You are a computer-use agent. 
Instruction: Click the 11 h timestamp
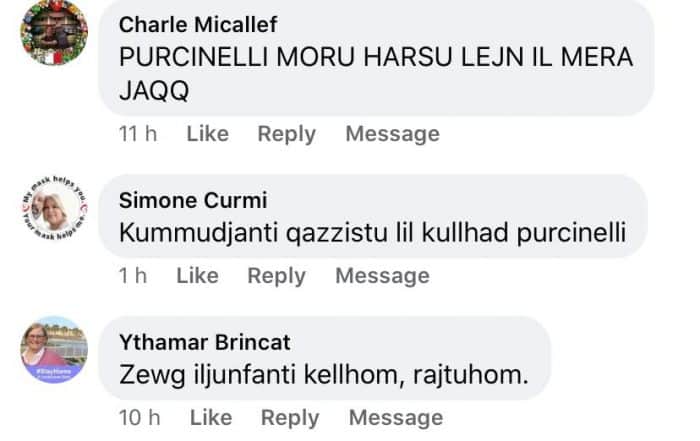click(137, 134)
